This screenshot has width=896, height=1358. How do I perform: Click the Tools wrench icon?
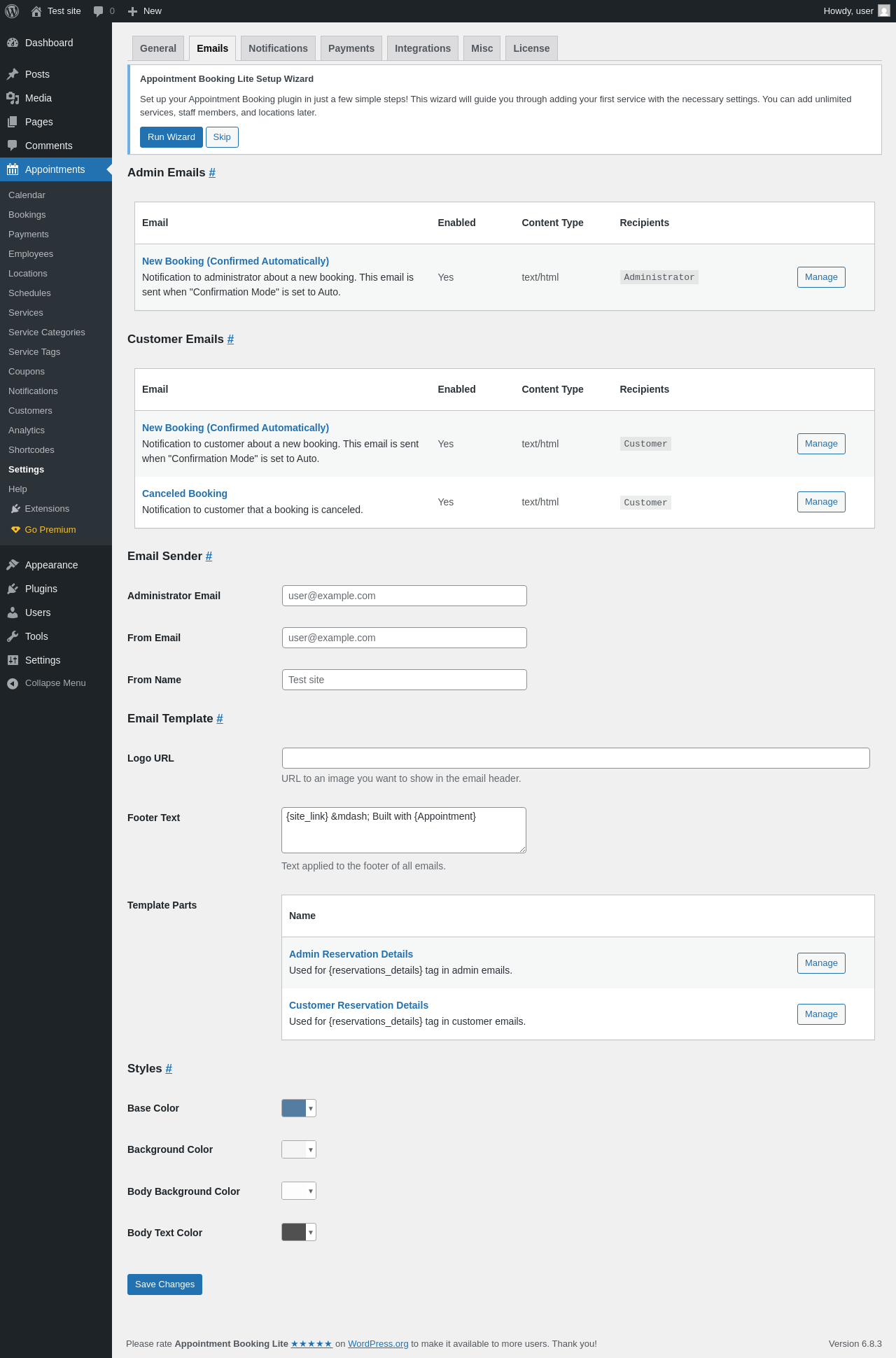[x=13, y=636]
